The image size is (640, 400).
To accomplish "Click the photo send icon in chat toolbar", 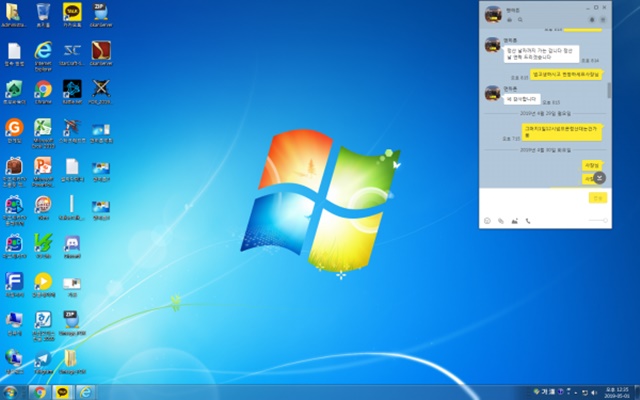I will [x=514, y=221].
